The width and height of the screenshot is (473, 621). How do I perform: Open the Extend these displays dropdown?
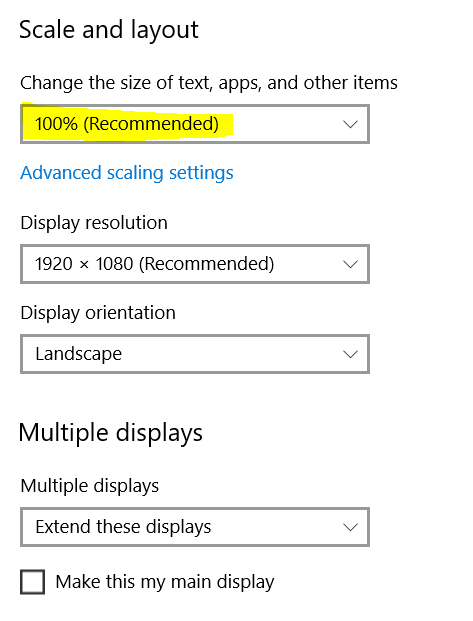(195, 527)
